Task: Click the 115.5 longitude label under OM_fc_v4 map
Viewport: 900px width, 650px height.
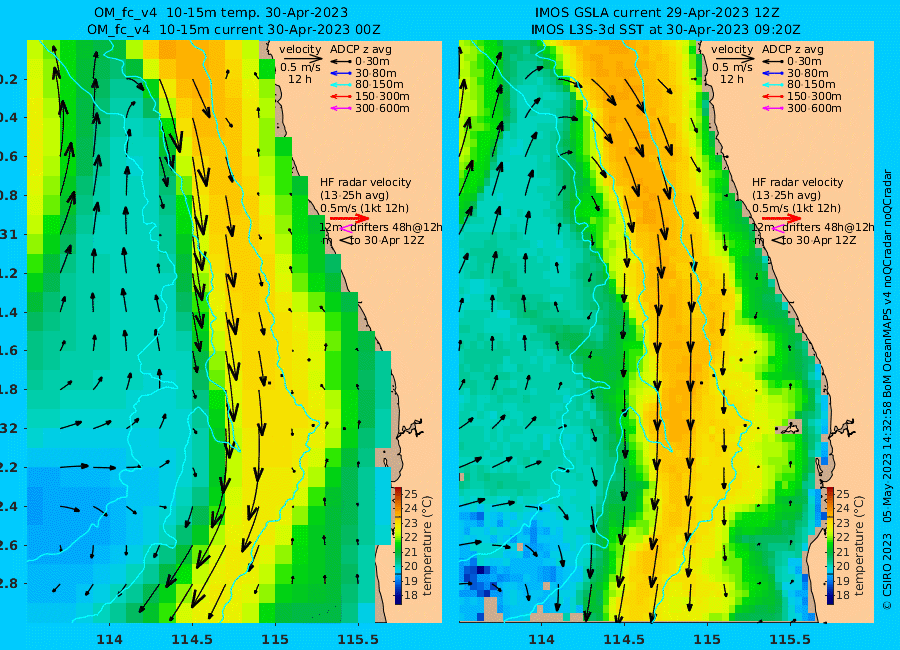Action: (x=358, y=639)
